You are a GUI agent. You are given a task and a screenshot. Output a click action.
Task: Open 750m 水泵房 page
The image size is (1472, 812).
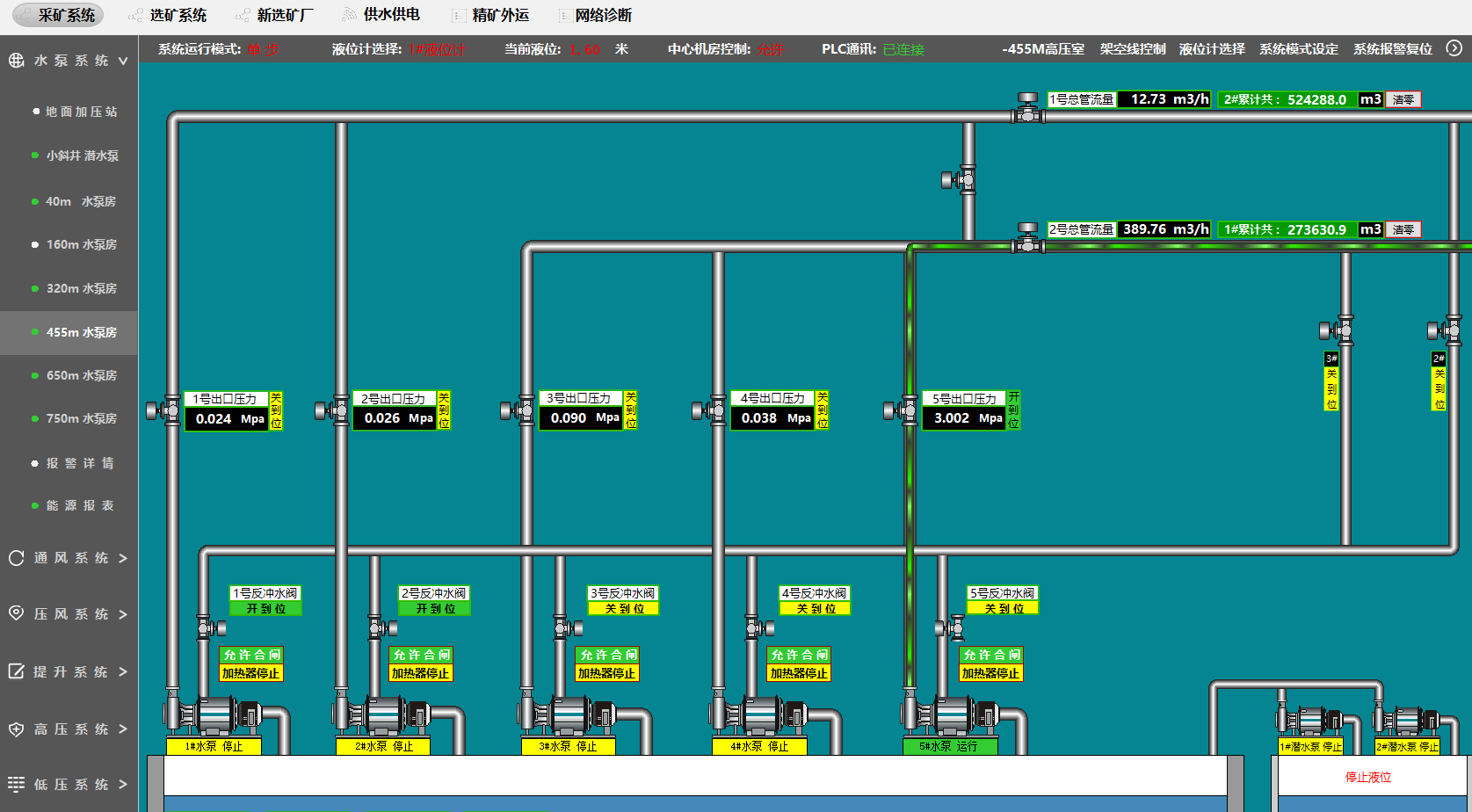point(75,418)
